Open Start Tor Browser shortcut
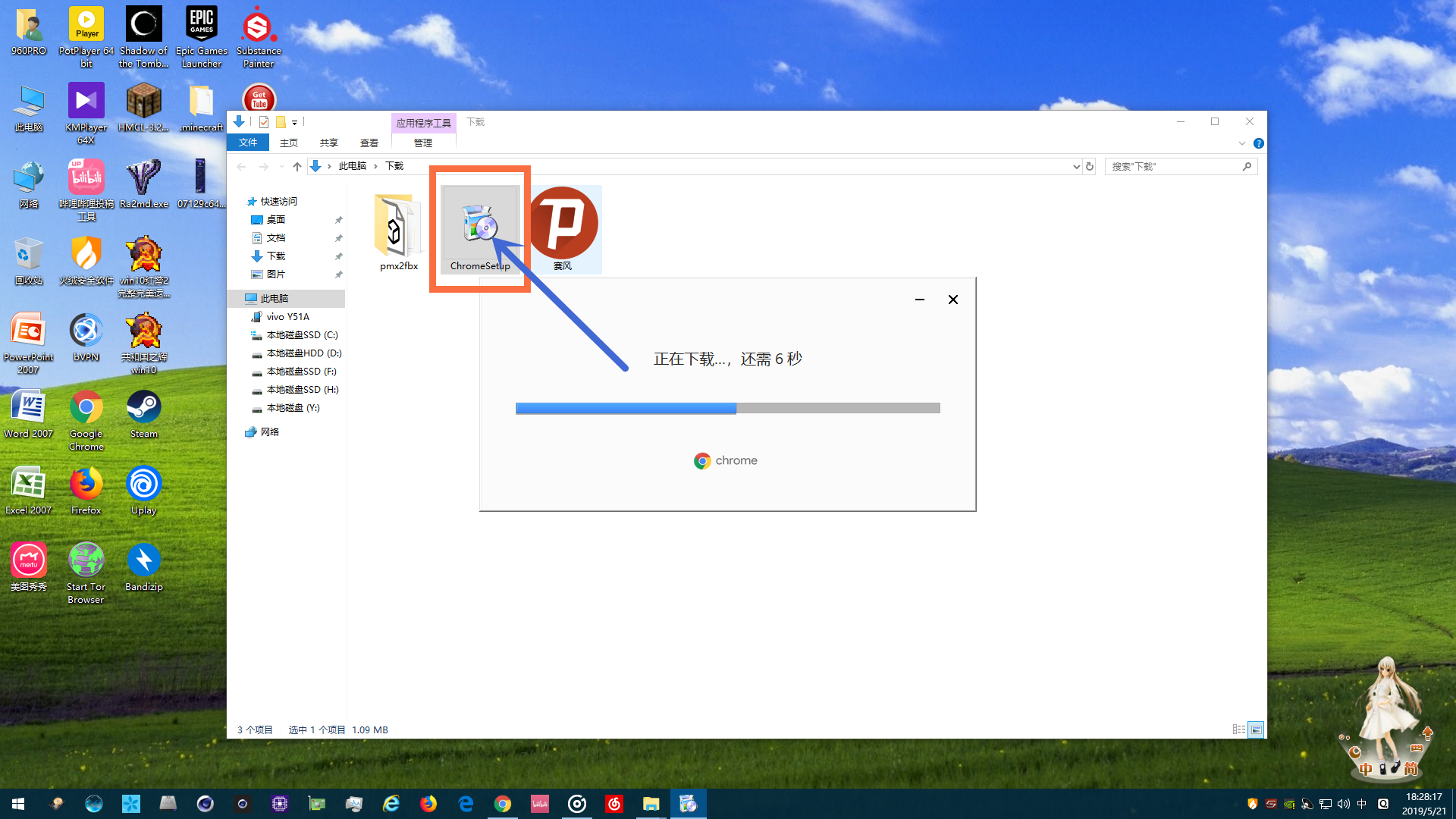This screenshot has height=819, width=1456. click(x=86, y=573)
